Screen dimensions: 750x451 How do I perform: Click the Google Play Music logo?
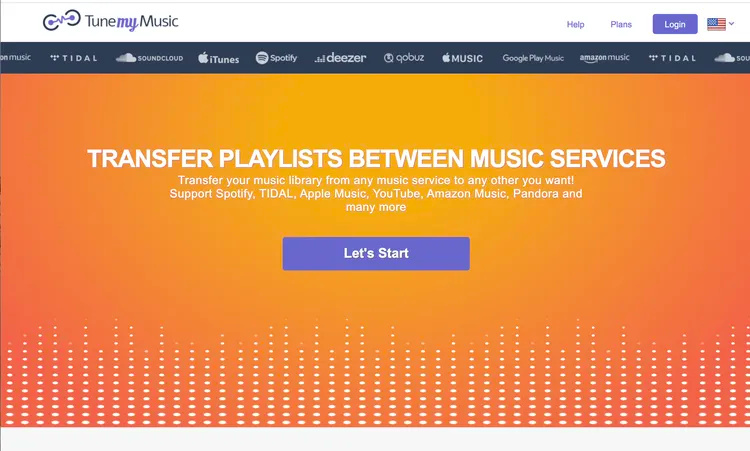pos(533,58)
